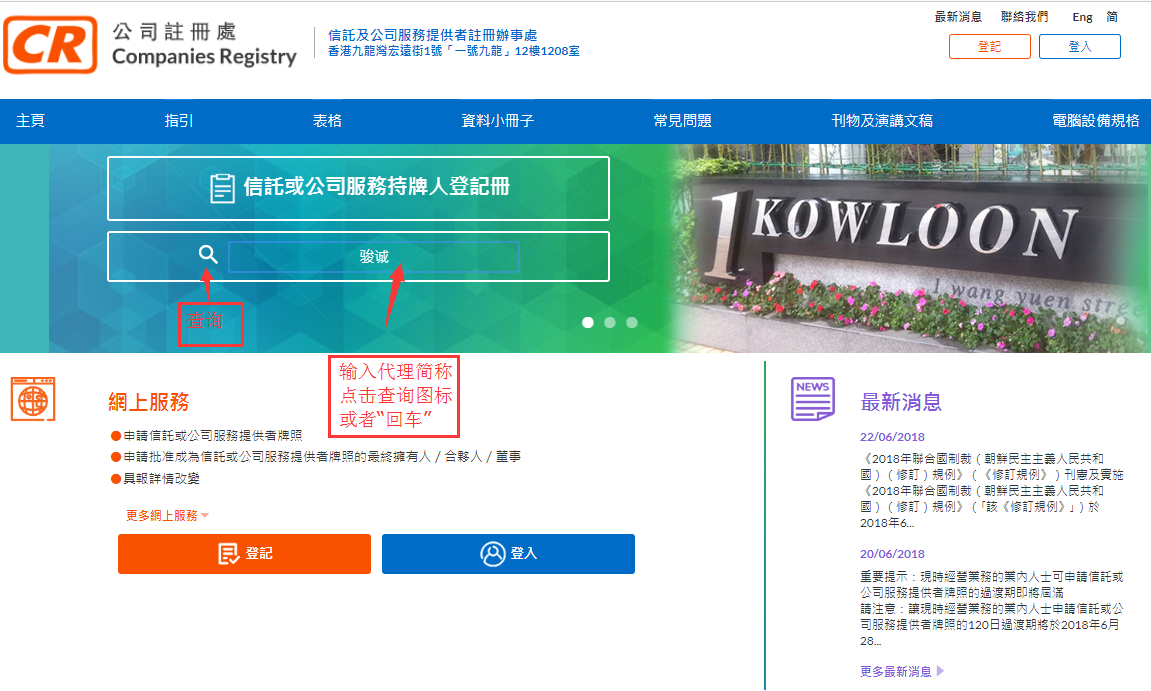Select the first carousel dot indicator
Viewport: 1151px width, 691px height.
[588, 322]
